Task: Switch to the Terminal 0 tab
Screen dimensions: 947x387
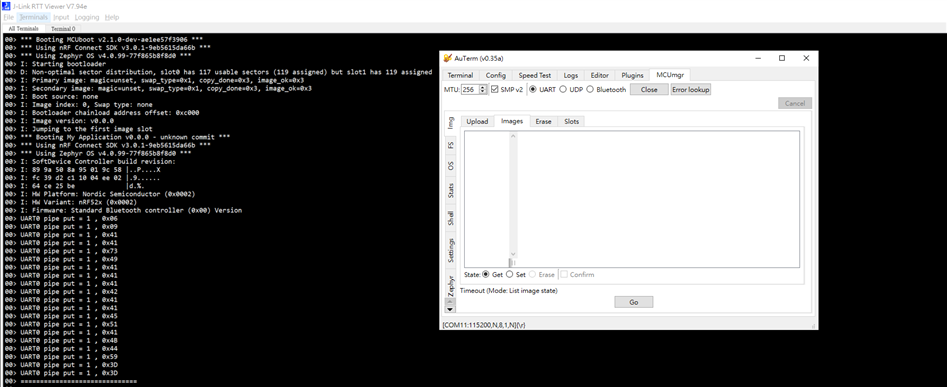Action: click(x=63, y=28)
